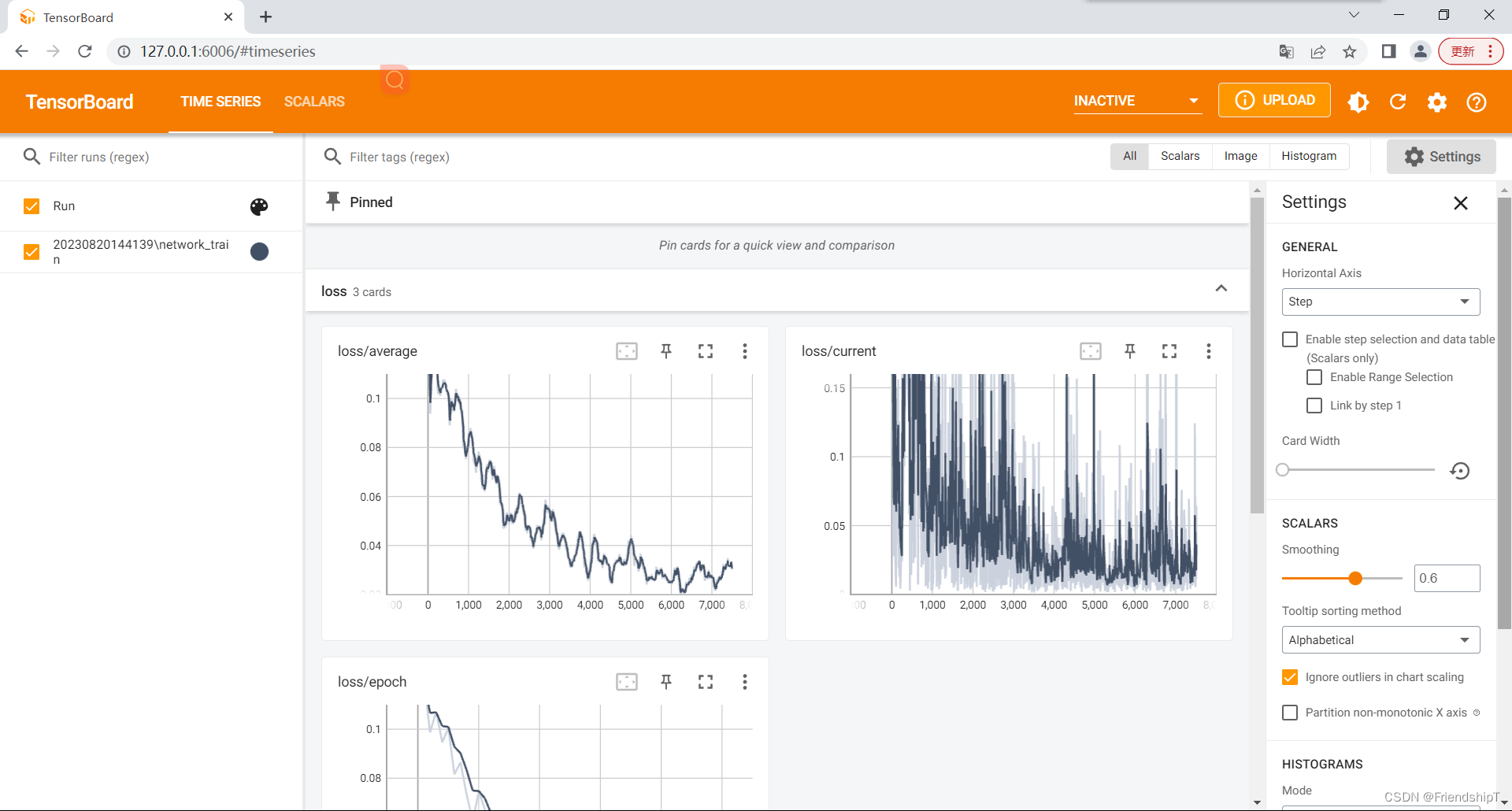Toggle dark mode theme icon in header
Viewport: 1512px width, 811px height.
(1358, 102)
